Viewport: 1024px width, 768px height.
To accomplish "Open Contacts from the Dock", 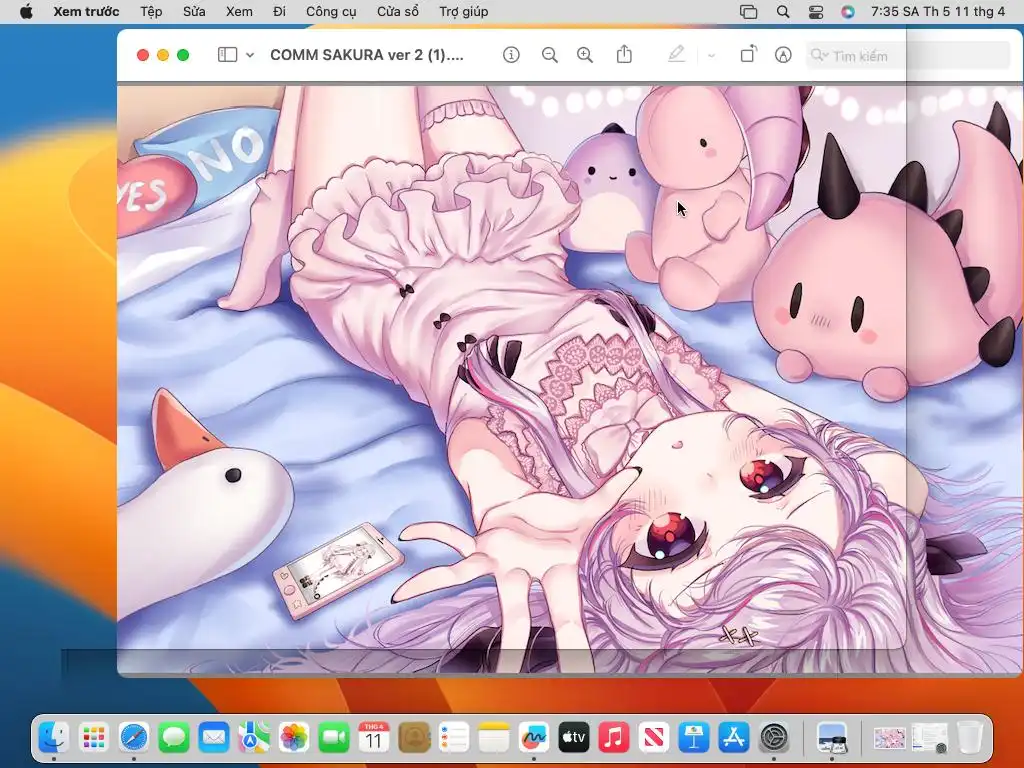I will pyautogui.click(x=413, y=737).
